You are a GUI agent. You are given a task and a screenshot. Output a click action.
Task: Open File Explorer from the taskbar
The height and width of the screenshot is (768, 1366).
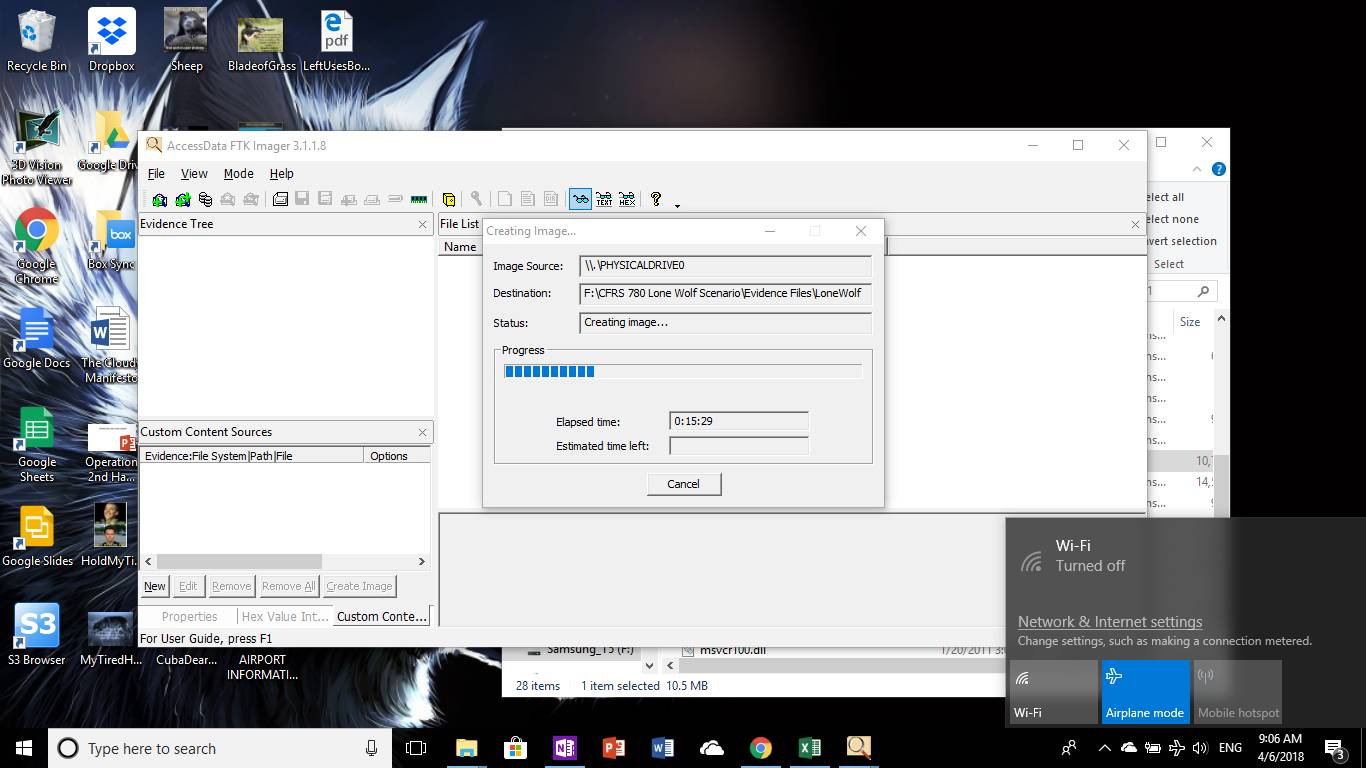466,748
